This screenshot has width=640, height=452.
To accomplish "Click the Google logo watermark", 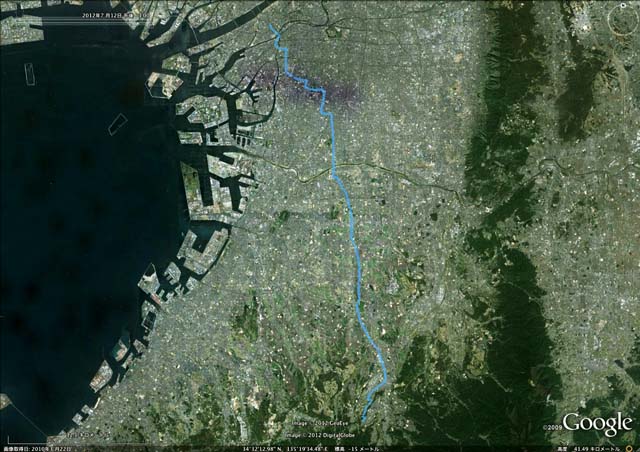I will (x=597, y=424).
